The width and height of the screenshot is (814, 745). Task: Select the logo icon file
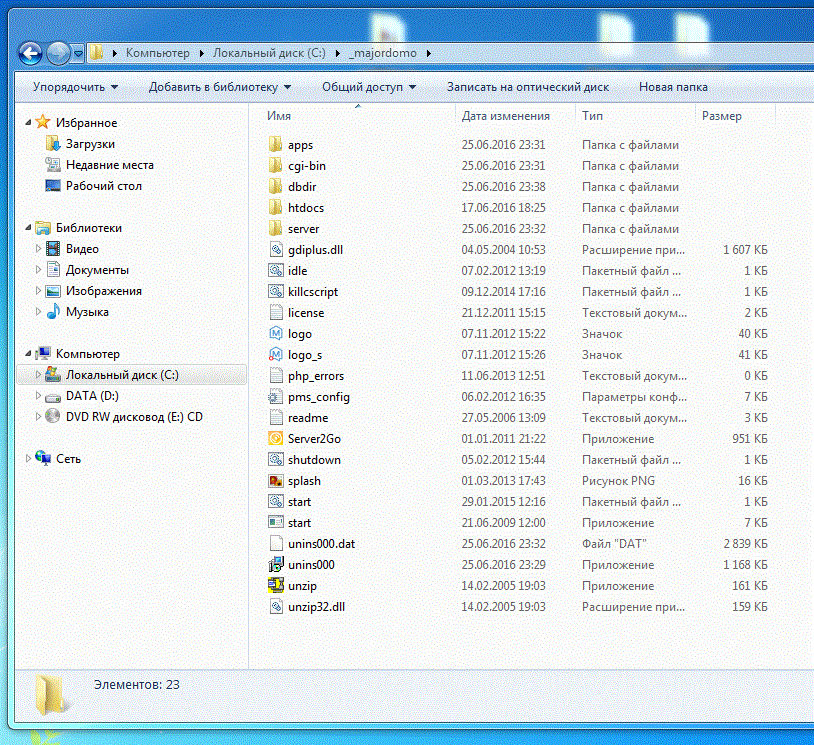[x=277, y=334]
